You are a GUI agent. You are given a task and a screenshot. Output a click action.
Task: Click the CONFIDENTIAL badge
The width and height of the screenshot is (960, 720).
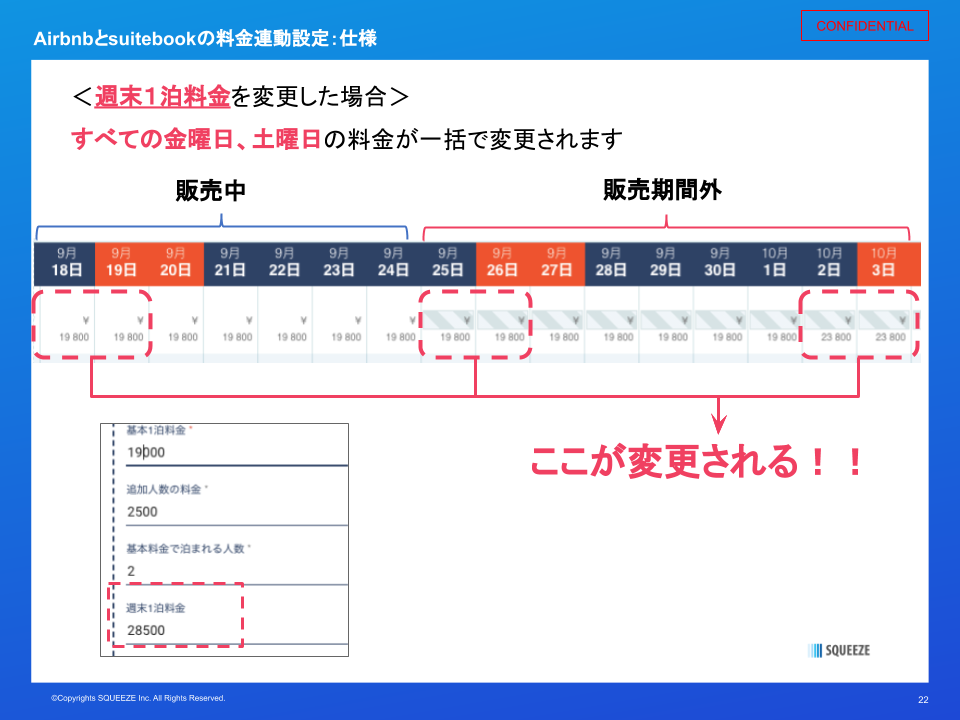pos(864,26)
